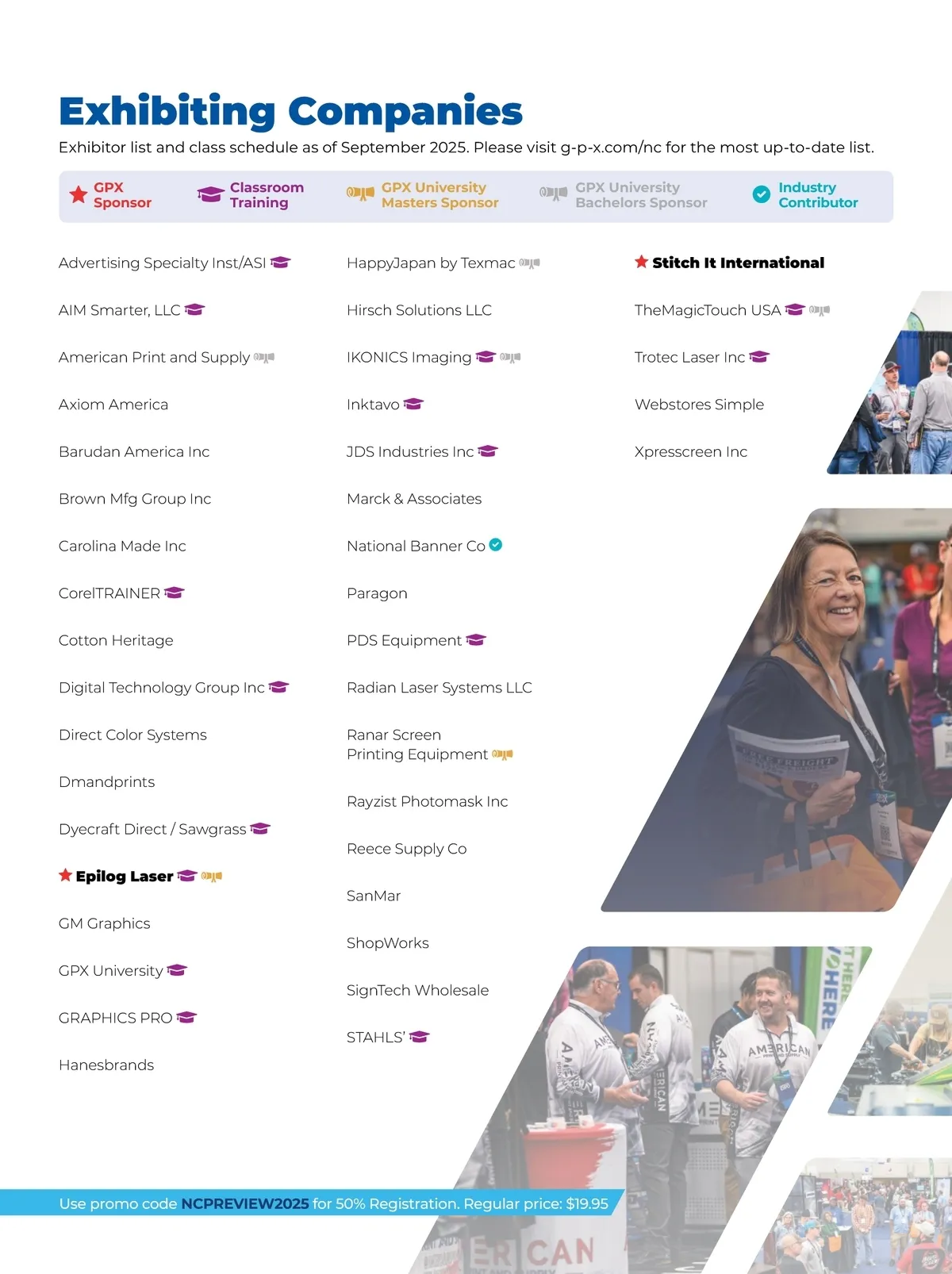The image size is (952, 1274).
Task: Select the SanMar exhibitor name
Action: coord(374,896)
